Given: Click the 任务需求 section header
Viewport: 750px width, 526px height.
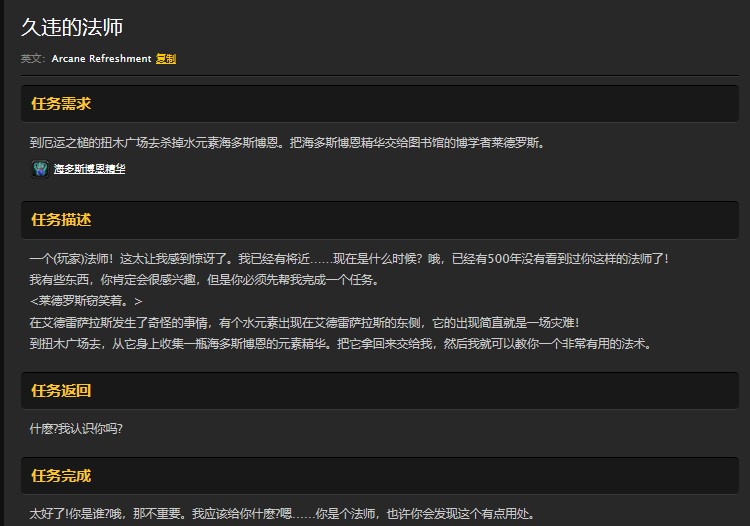Looking at the screenshot, I should point(380,104).
